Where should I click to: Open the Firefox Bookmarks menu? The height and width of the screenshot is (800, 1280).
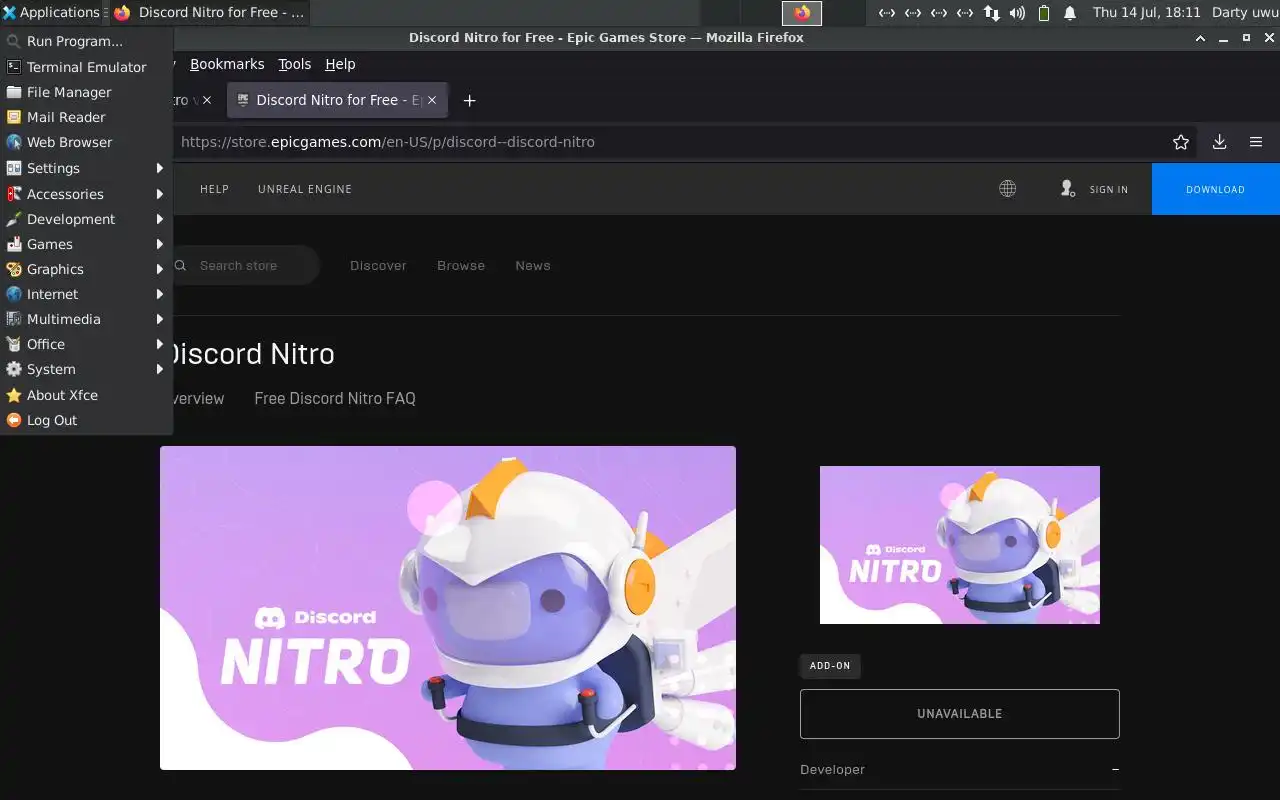[x=227, y=64]
